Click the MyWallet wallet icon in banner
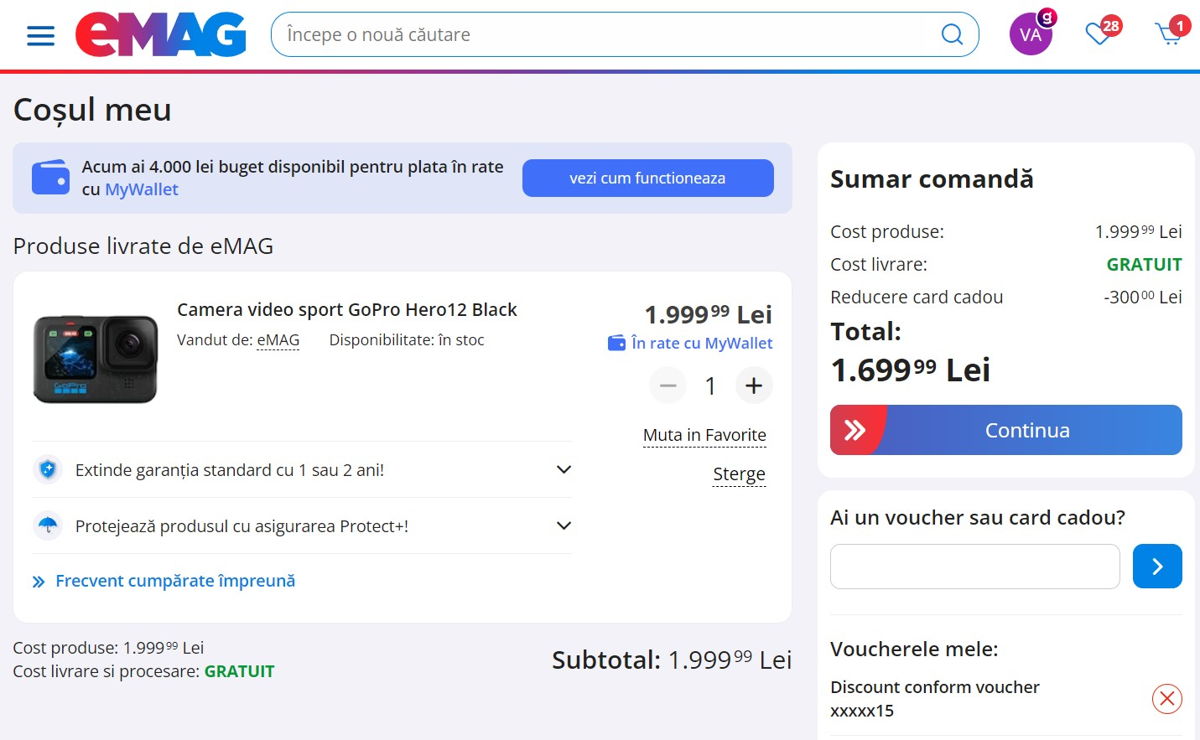This screenshot has width=1200, height=740. pyautogui.click(x=50, y=178)
